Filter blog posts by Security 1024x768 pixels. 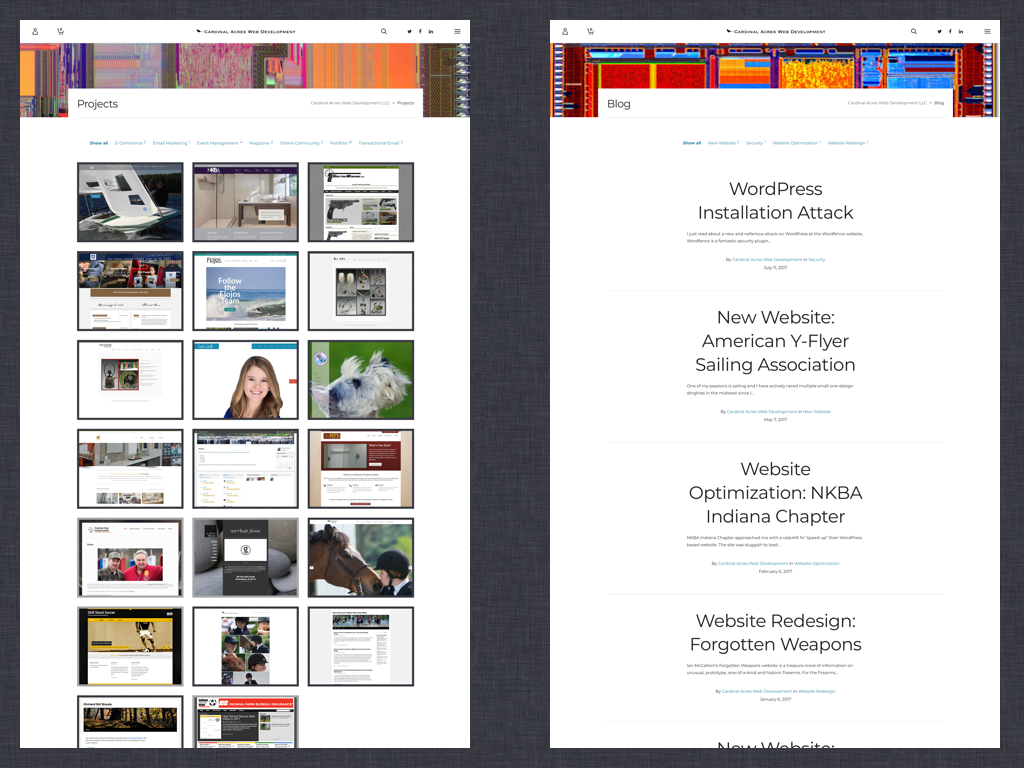pyautogui.click(x=756, y=143)
